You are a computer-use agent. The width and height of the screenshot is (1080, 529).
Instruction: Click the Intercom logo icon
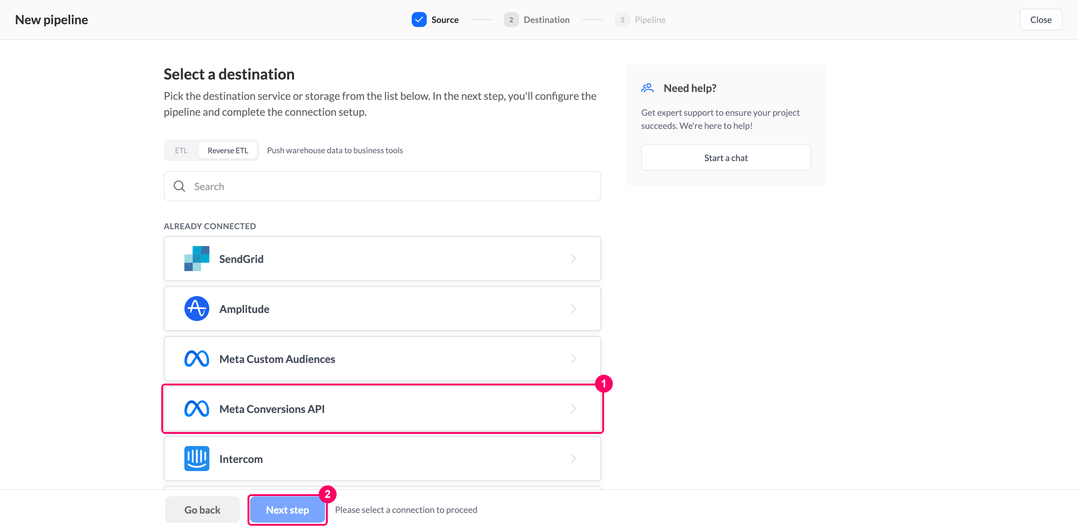pos(196,459)
